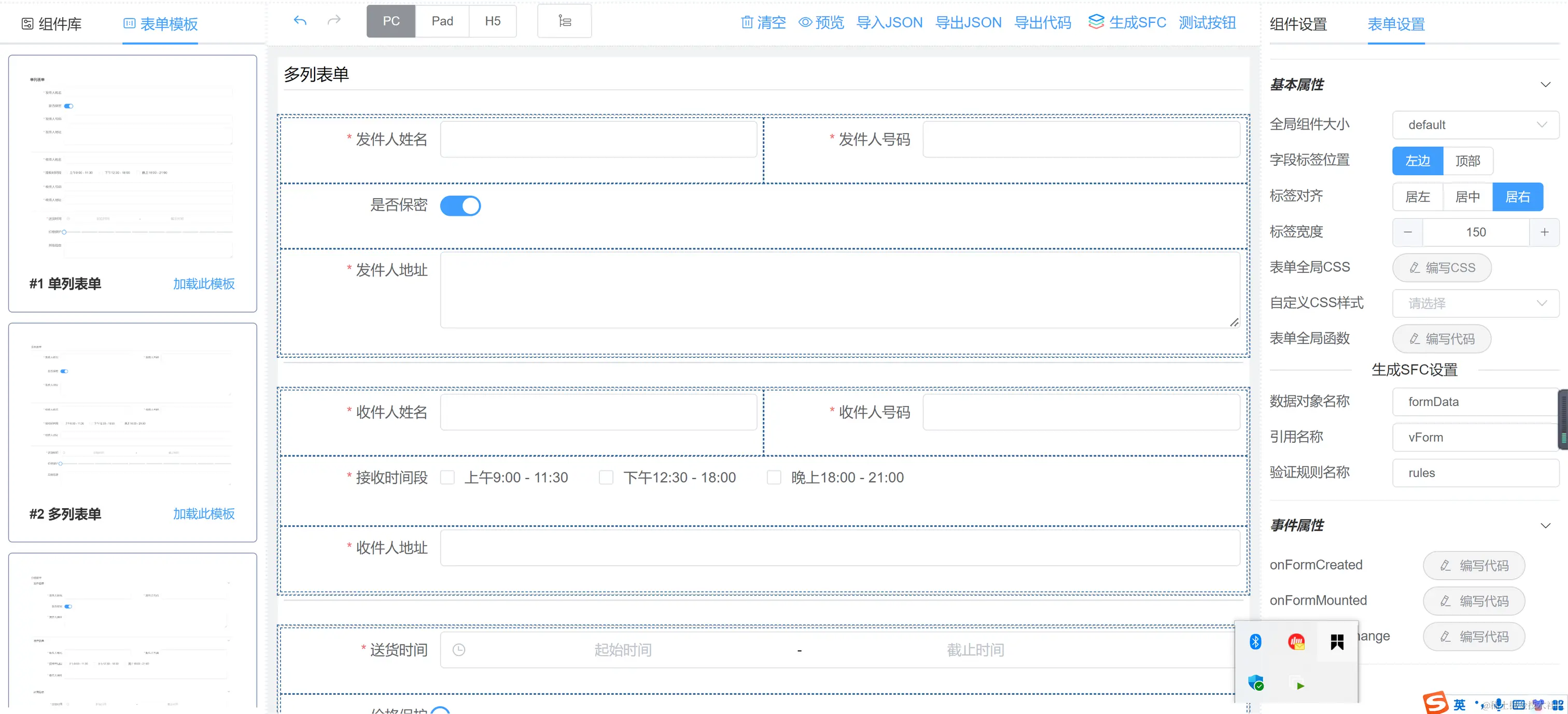
Task: Switch to the 组件库 tab
Action: pos(52,24)
